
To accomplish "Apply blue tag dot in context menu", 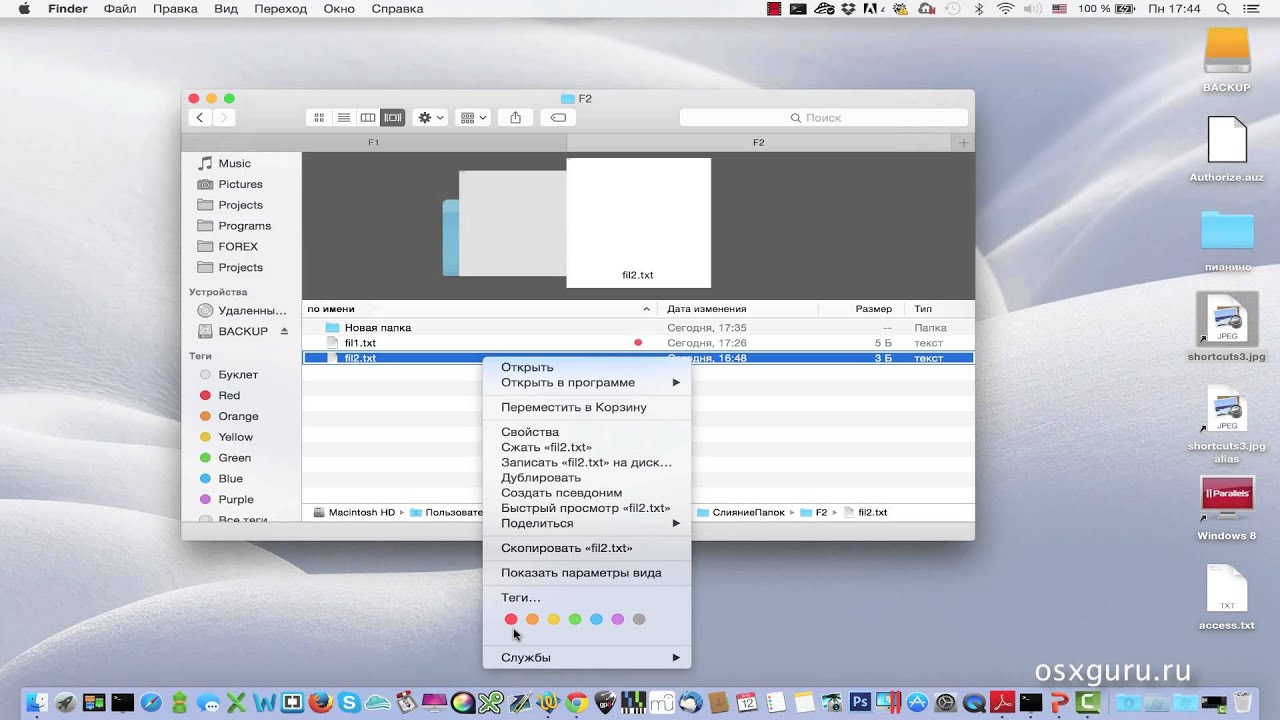I will 596,620.
